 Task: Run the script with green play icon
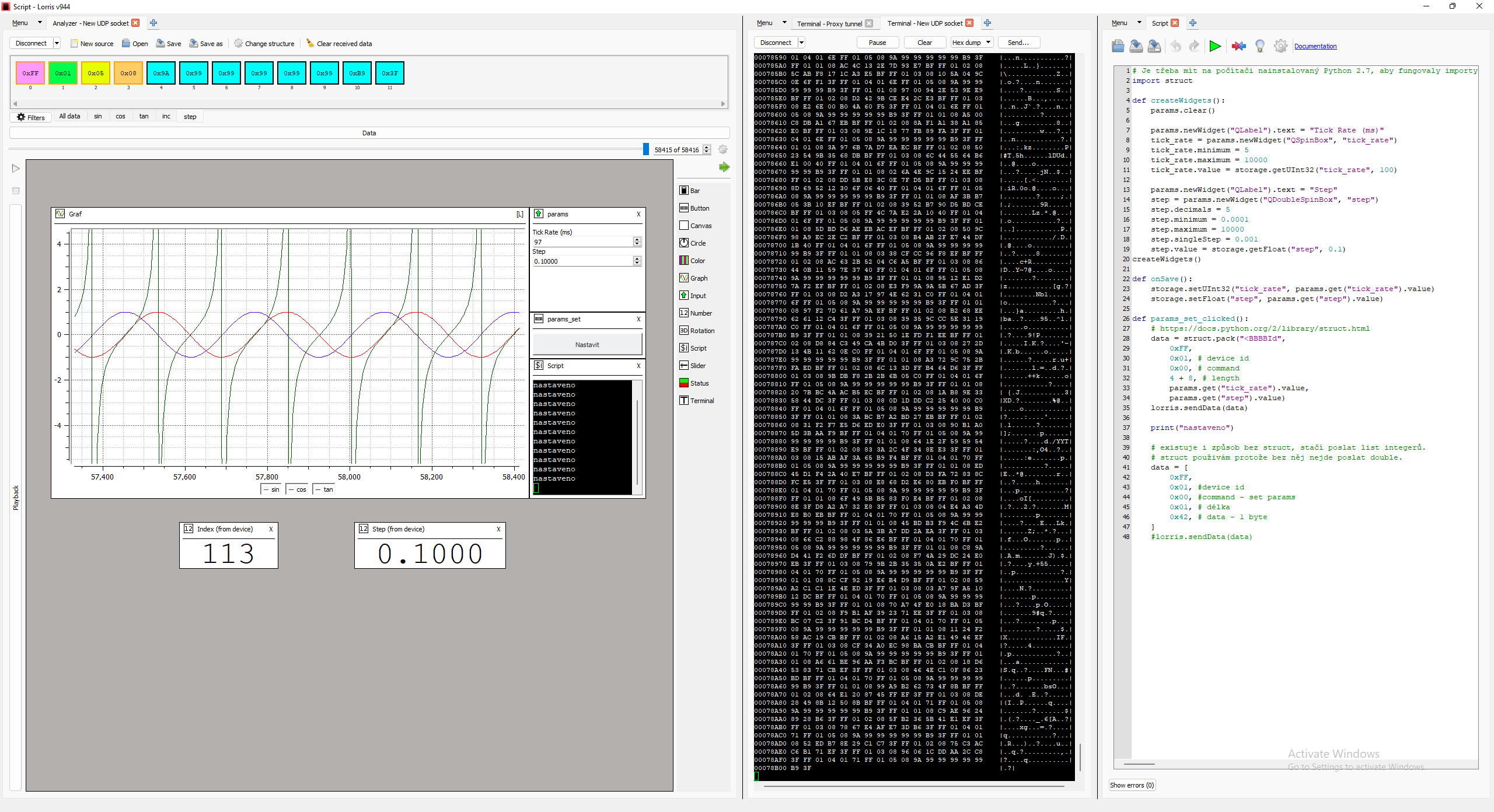[x=1215, y=46]
